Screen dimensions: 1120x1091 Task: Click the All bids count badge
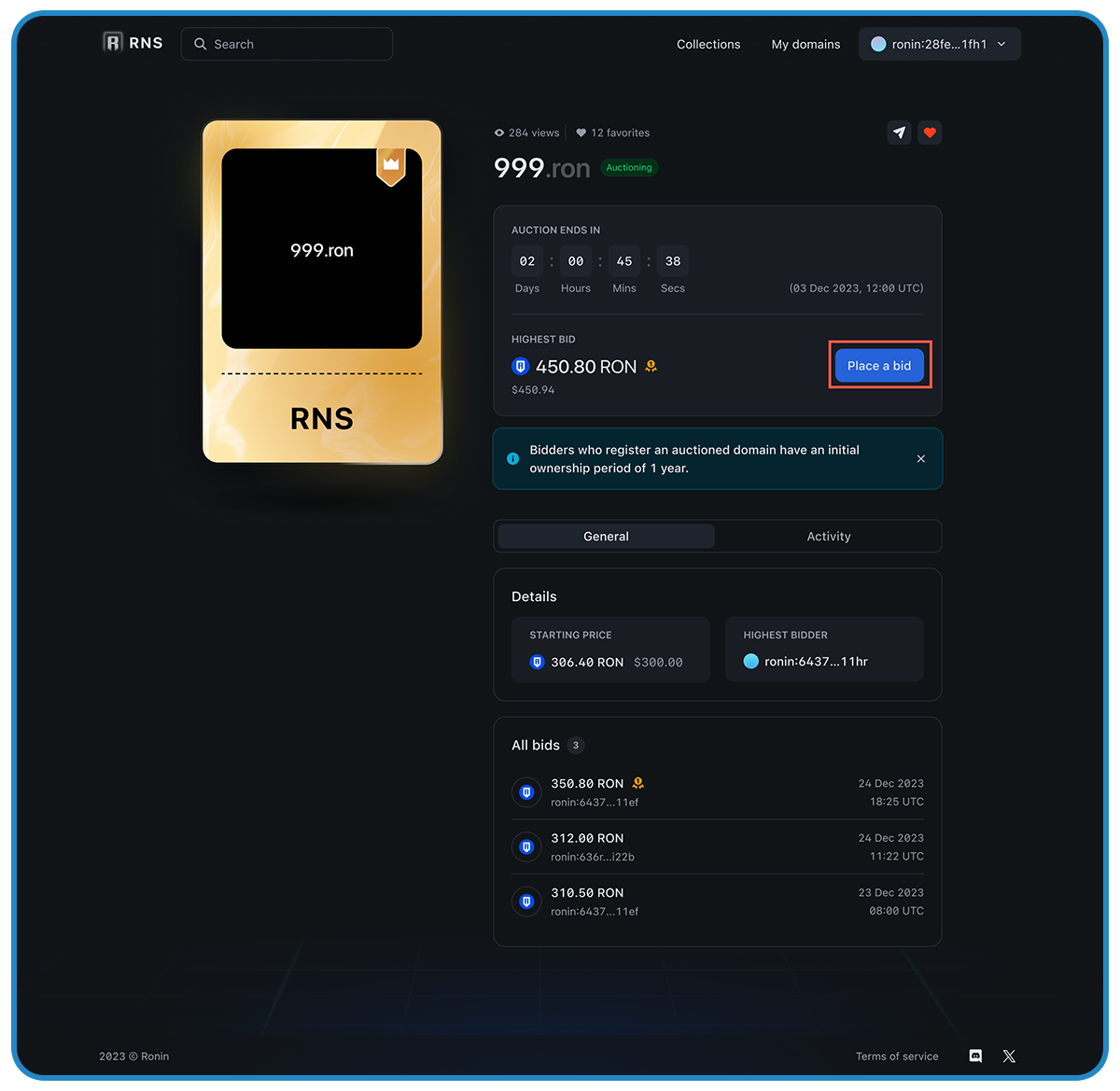coord(576,745)
